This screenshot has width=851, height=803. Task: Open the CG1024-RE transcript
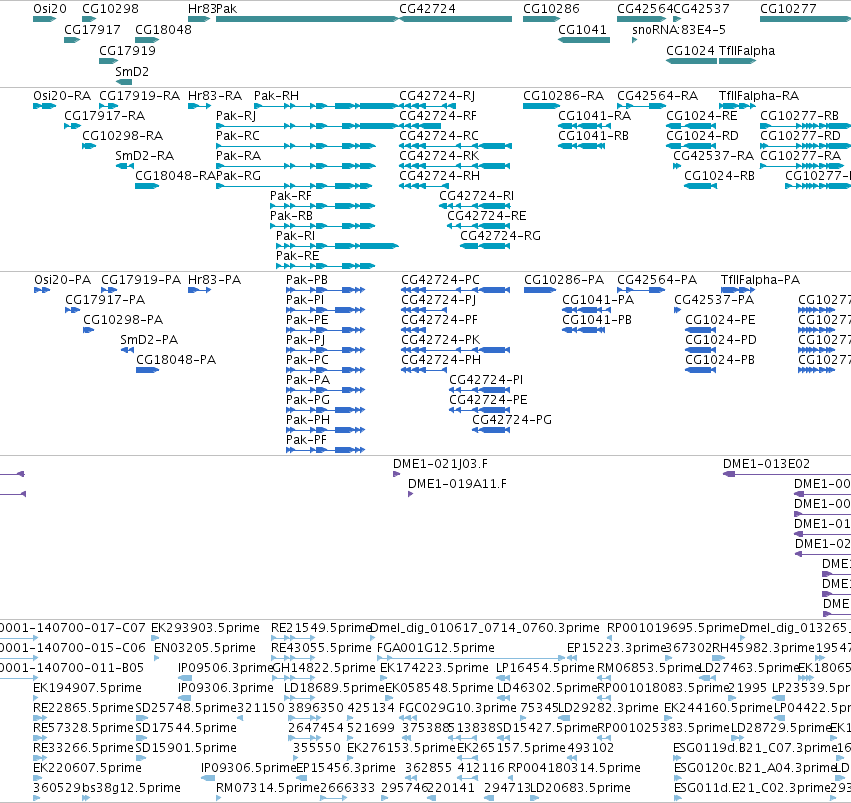pyautogui.click(x=691, y=126)
